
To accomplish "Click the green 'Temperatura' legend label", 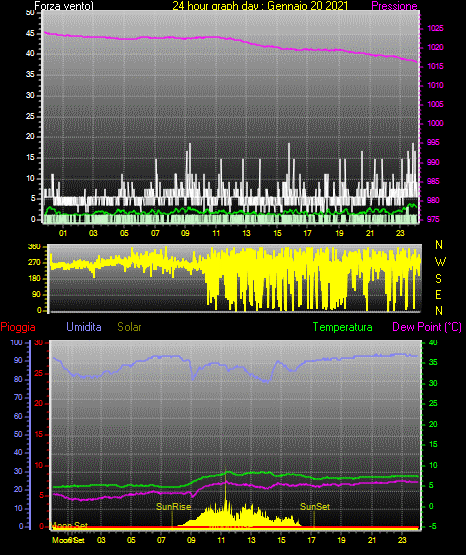I will 343,327.
